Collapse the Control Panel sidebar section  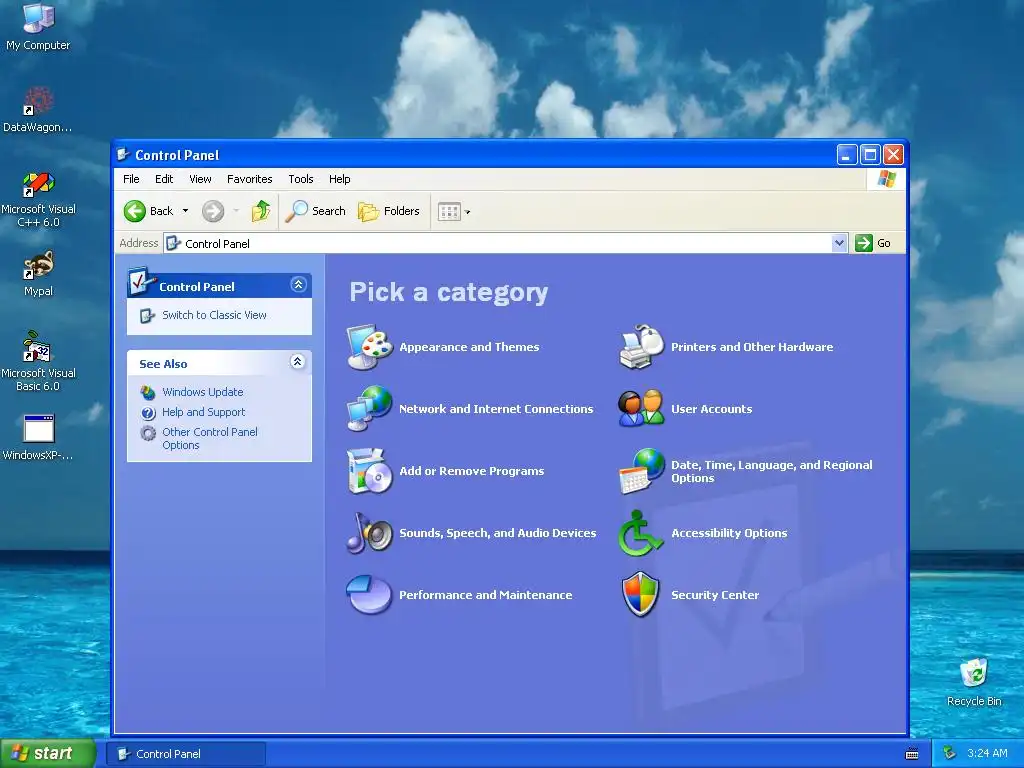(x=298, y=285)
